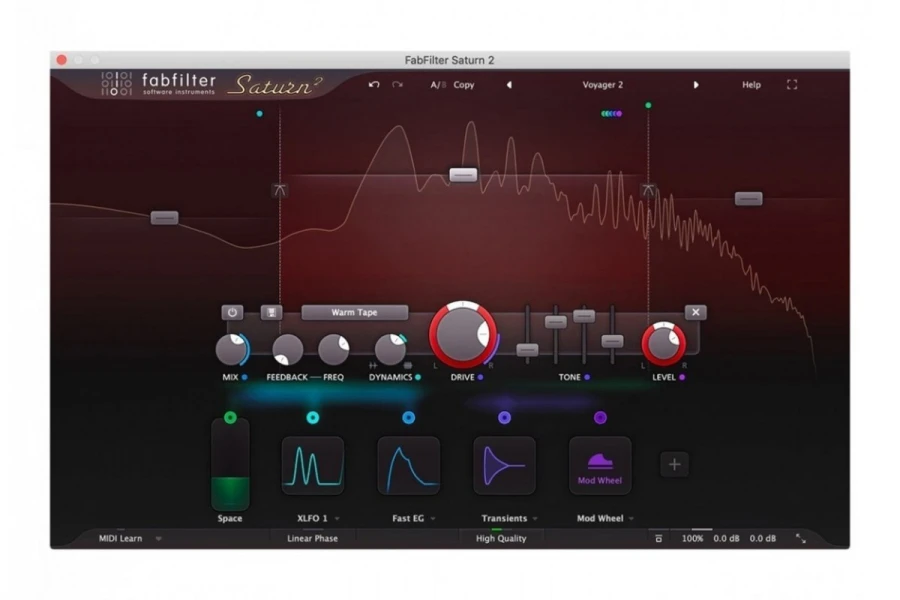The image size is (900, 600).
Task: Click the blue Fast EG source dot
Action: point(409,417)
